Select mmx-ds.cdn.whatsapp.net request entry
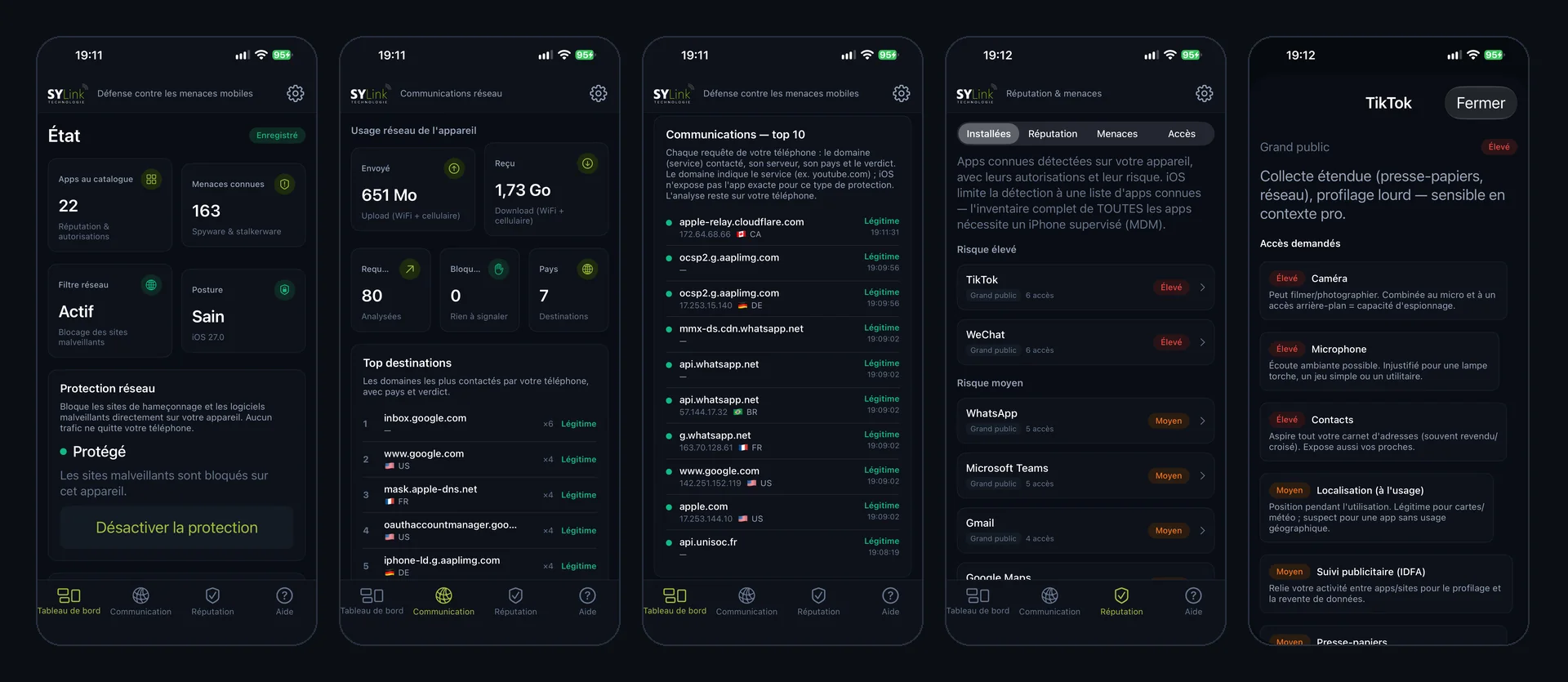The width and height of the screenshot is (1568, 682). (782, 333)
